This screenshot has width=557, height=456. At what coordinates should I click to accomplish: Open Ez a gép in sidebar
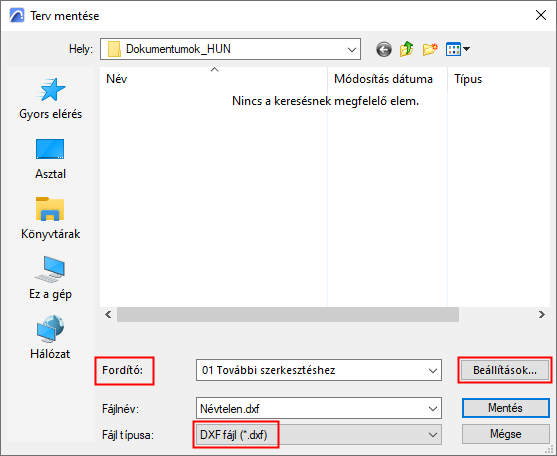point(50,278)
